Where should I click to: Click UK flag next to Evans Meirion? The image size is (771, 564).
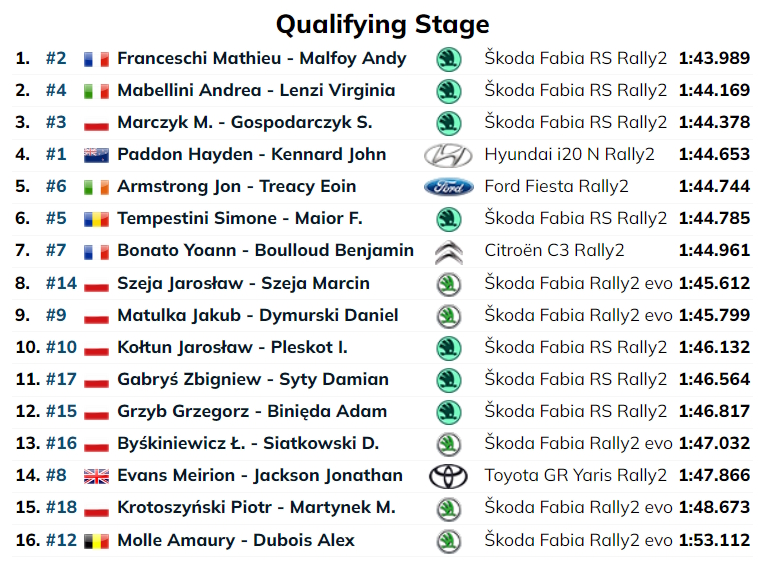tap(96, 477)
